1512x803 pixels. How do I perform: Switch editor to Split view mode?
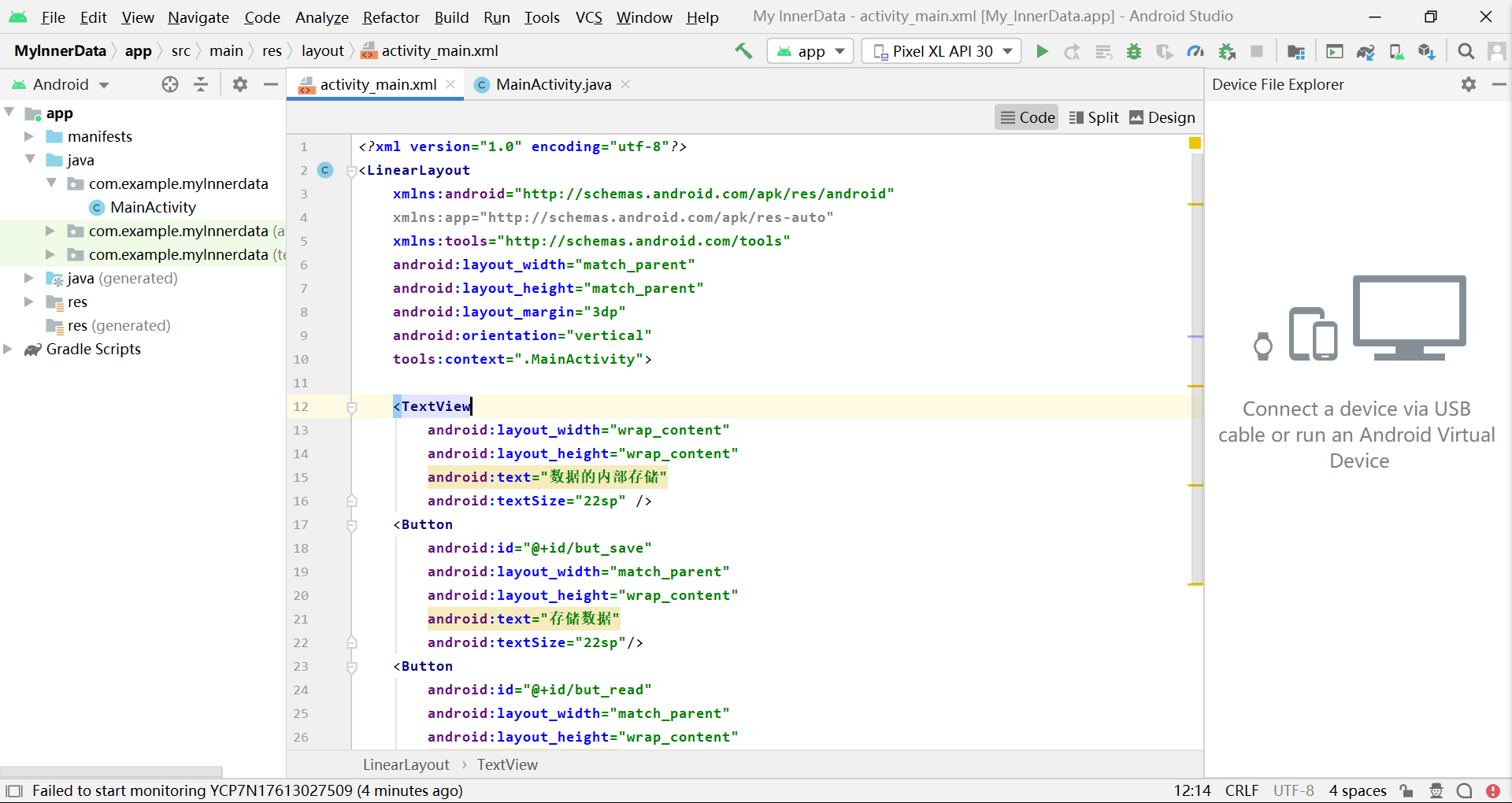[1093, 117]
